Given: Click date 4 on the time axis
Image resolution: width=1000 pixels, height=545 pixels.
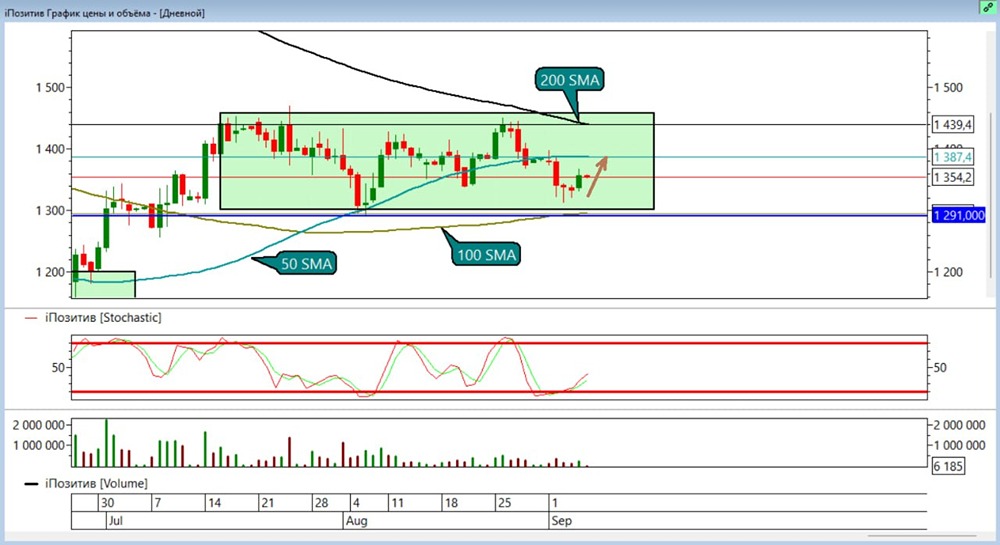Looking at the screenshot, I should (x=356, y=503).
